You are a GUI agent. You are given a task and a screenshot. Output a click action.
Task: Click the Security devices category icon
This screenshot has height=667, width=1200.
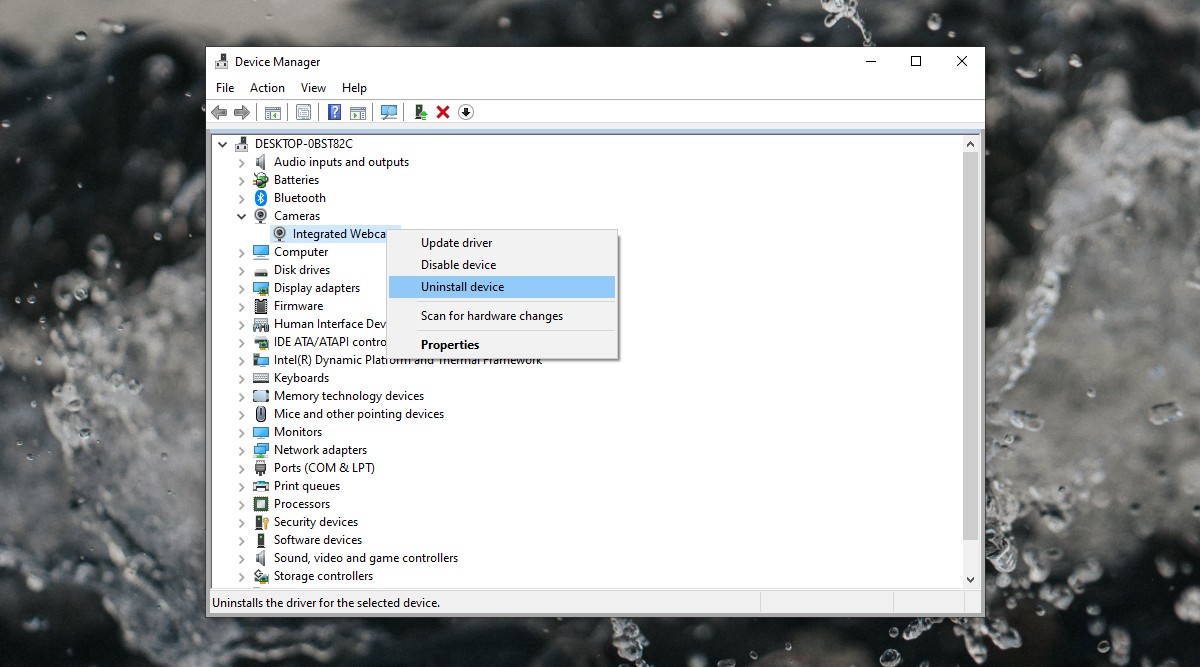tap(261, 522)
